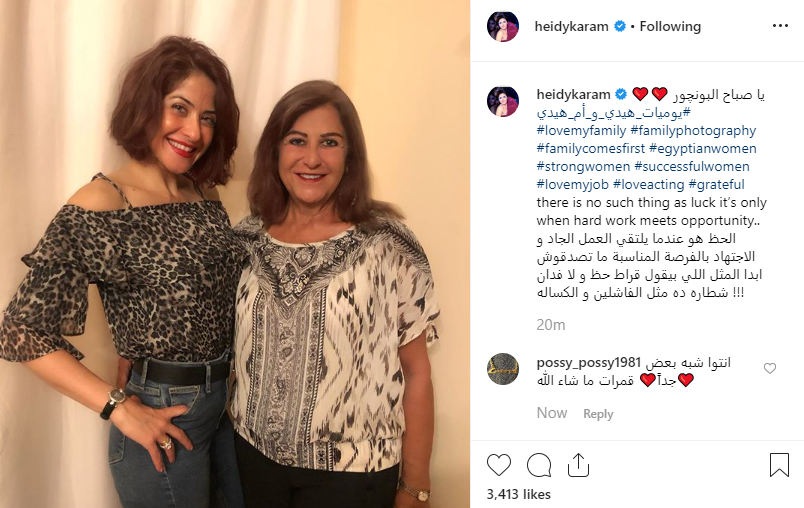Open heidykaram profile picture in header

[502, 26]
